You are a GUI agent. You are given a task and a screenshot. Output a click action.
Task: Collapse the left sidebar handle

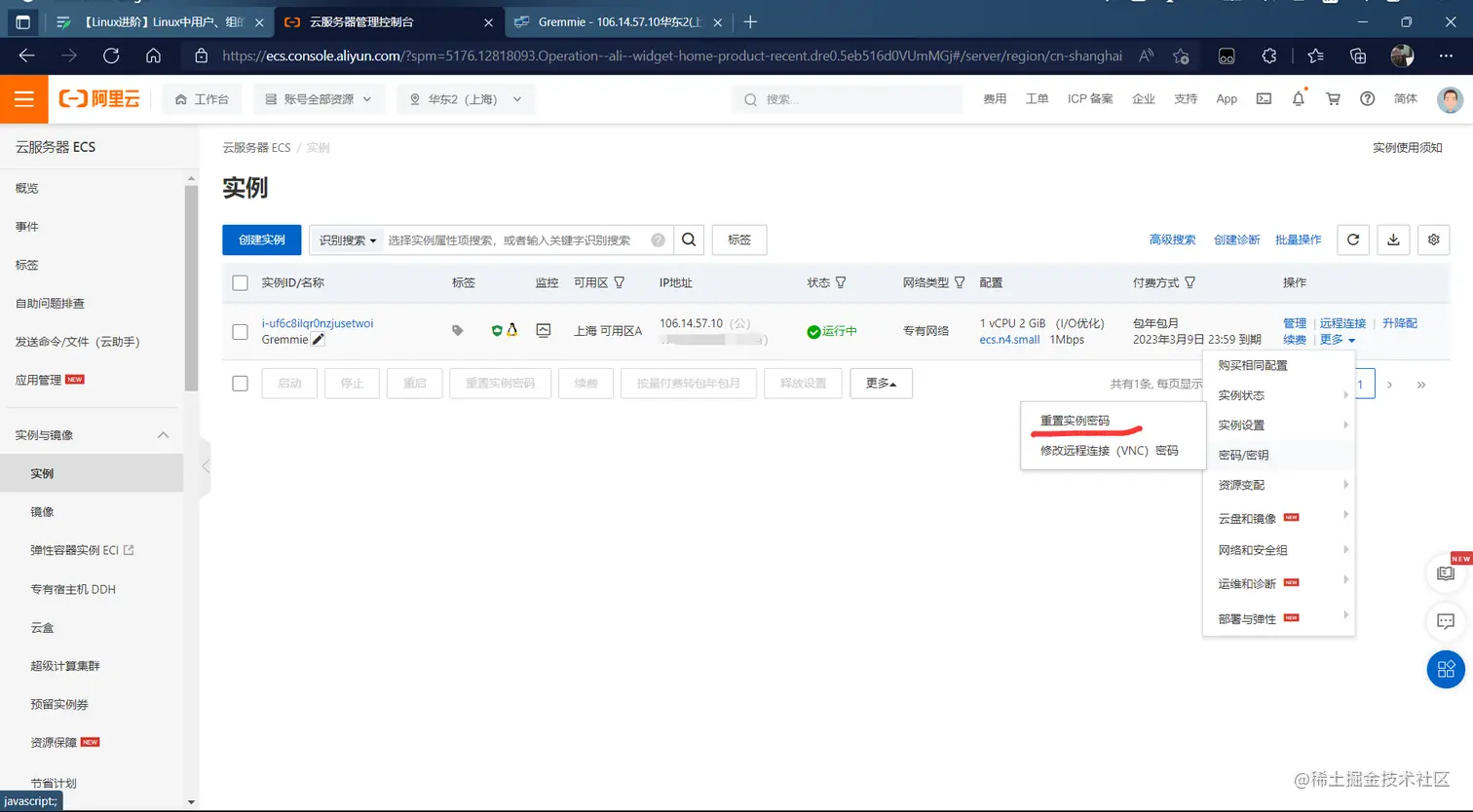(206, 466)
